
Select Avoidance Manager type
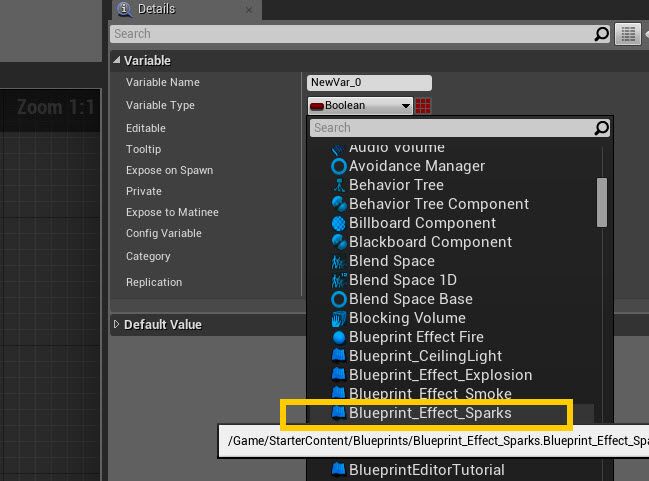click(416, 166)
